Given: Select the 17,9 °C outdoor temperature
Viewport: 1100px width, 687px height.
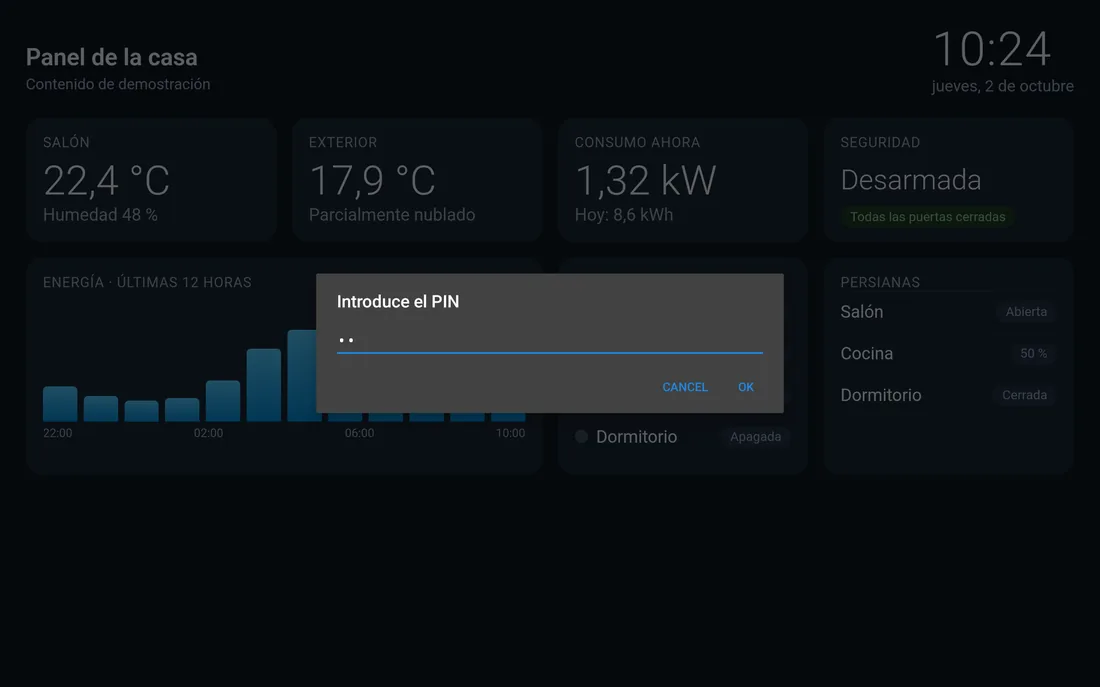Looking at the screenshot, I should [373, 180].
